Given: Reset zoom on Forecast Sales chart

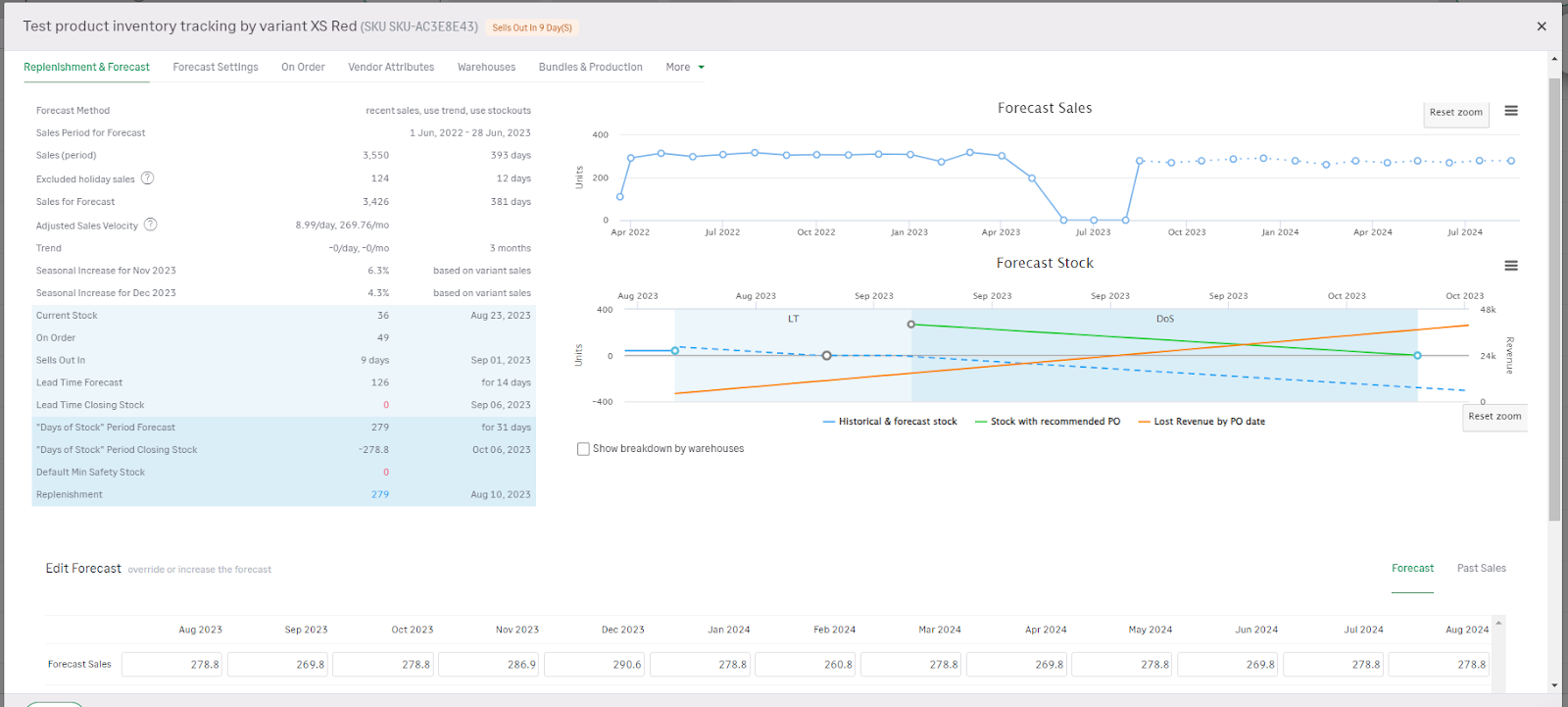Looking at the screenshot, I should tap(1455, 113).
